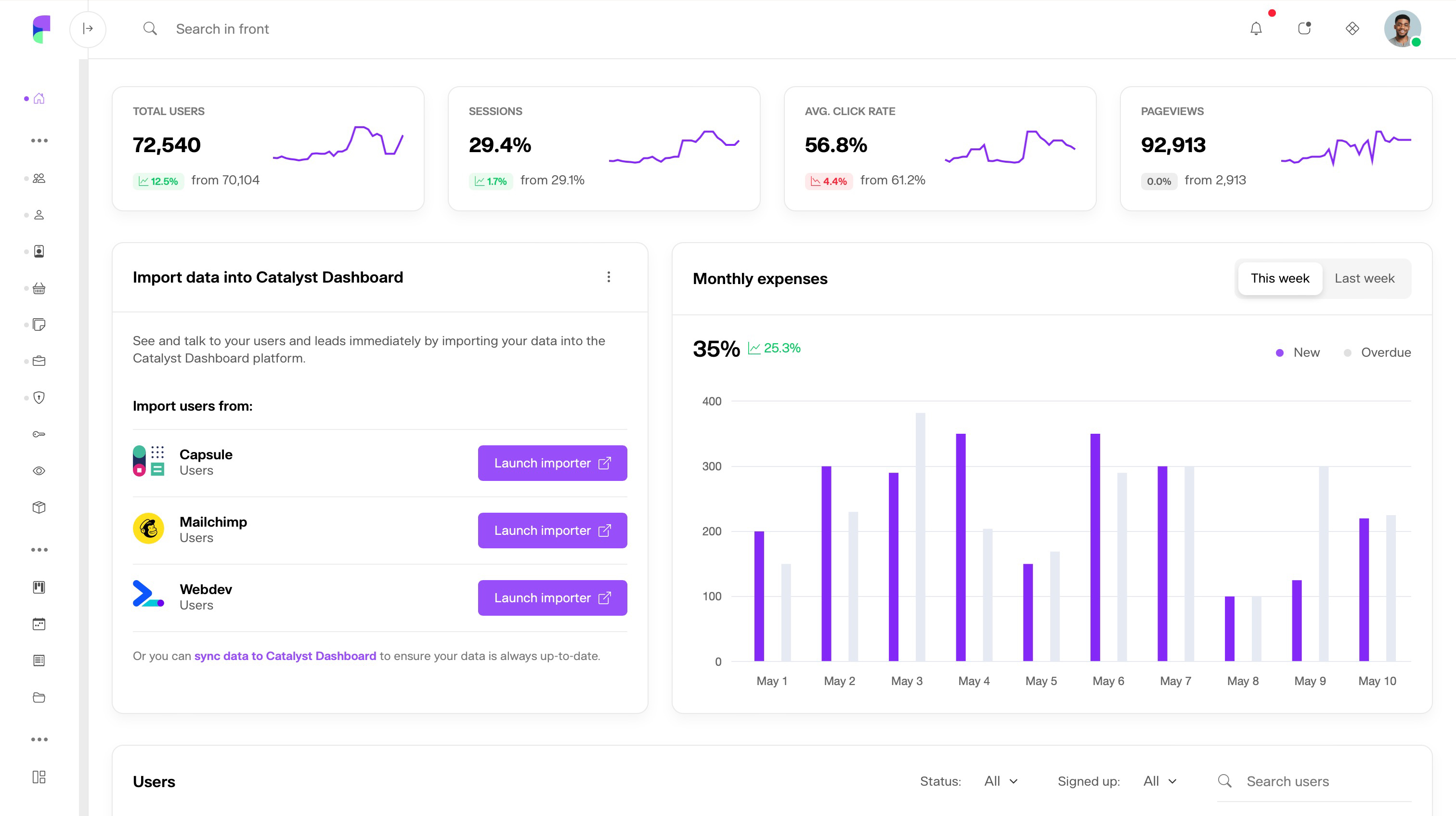Switch to the Last week tab
Screen dimensions: 1456x816
pos(1365,279)
